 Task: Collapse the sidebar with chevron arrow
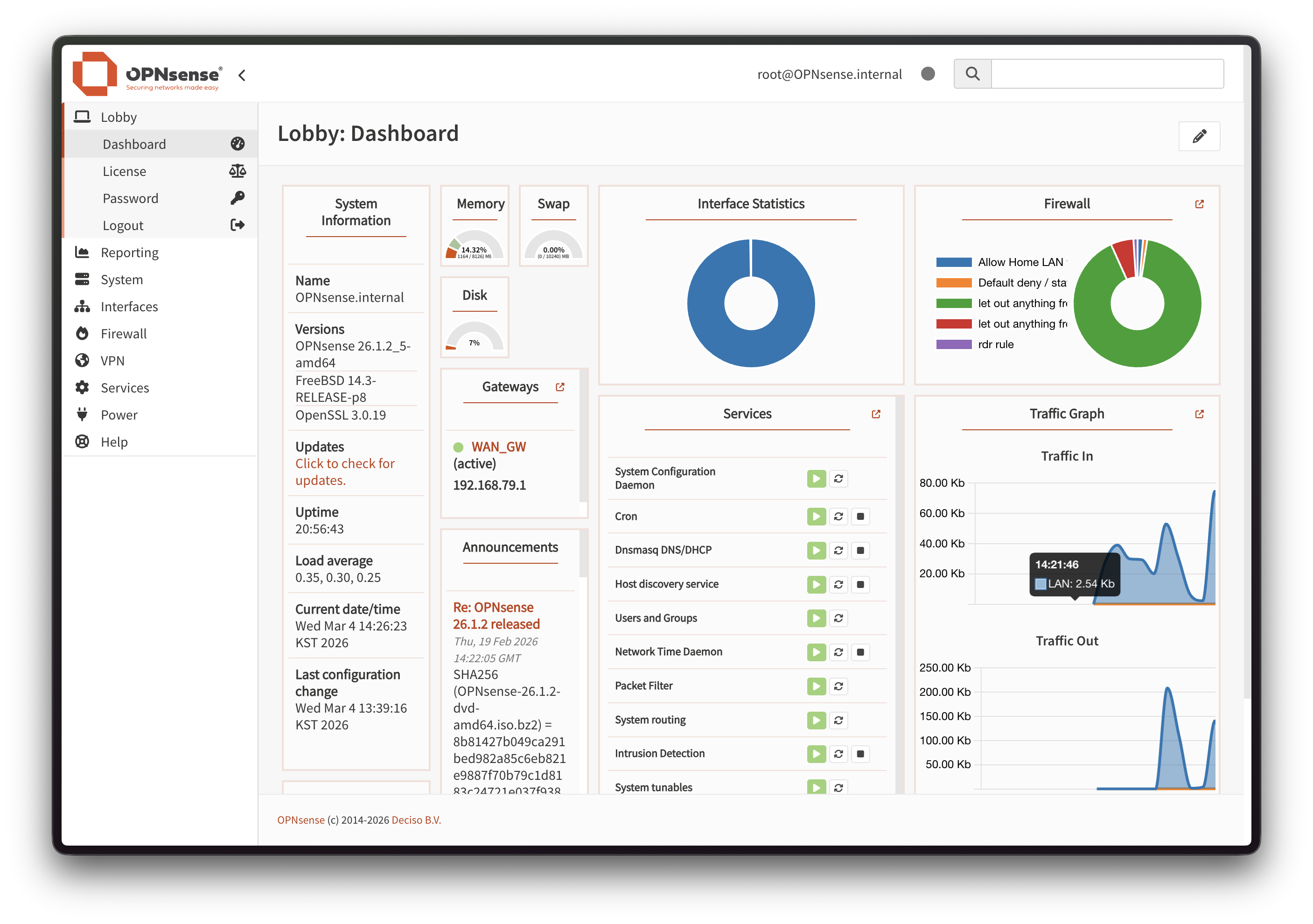tap(242, 75)
